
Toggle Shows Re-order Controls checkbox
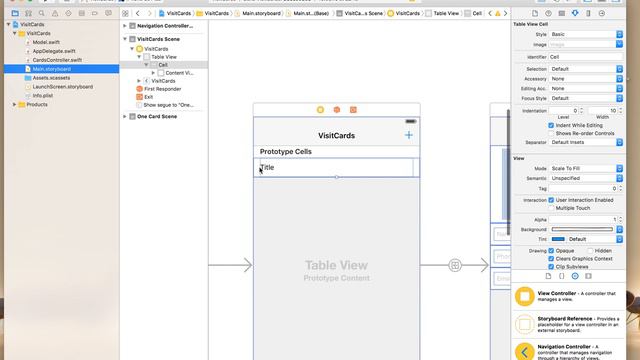click(551, 133)
